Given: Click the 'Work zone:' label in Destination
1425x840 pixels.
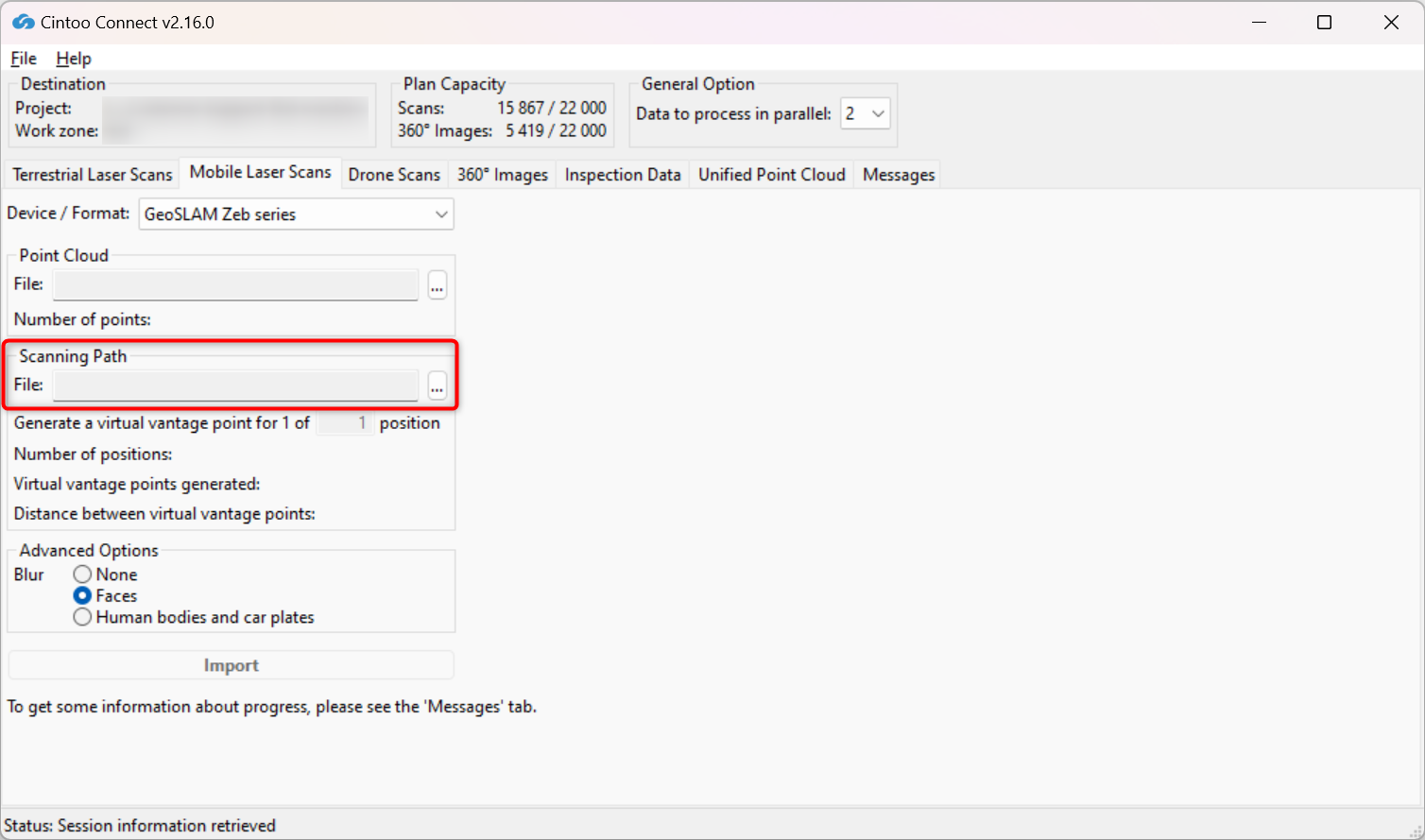Looking at the screenshot, I should [x=57, y=130].
